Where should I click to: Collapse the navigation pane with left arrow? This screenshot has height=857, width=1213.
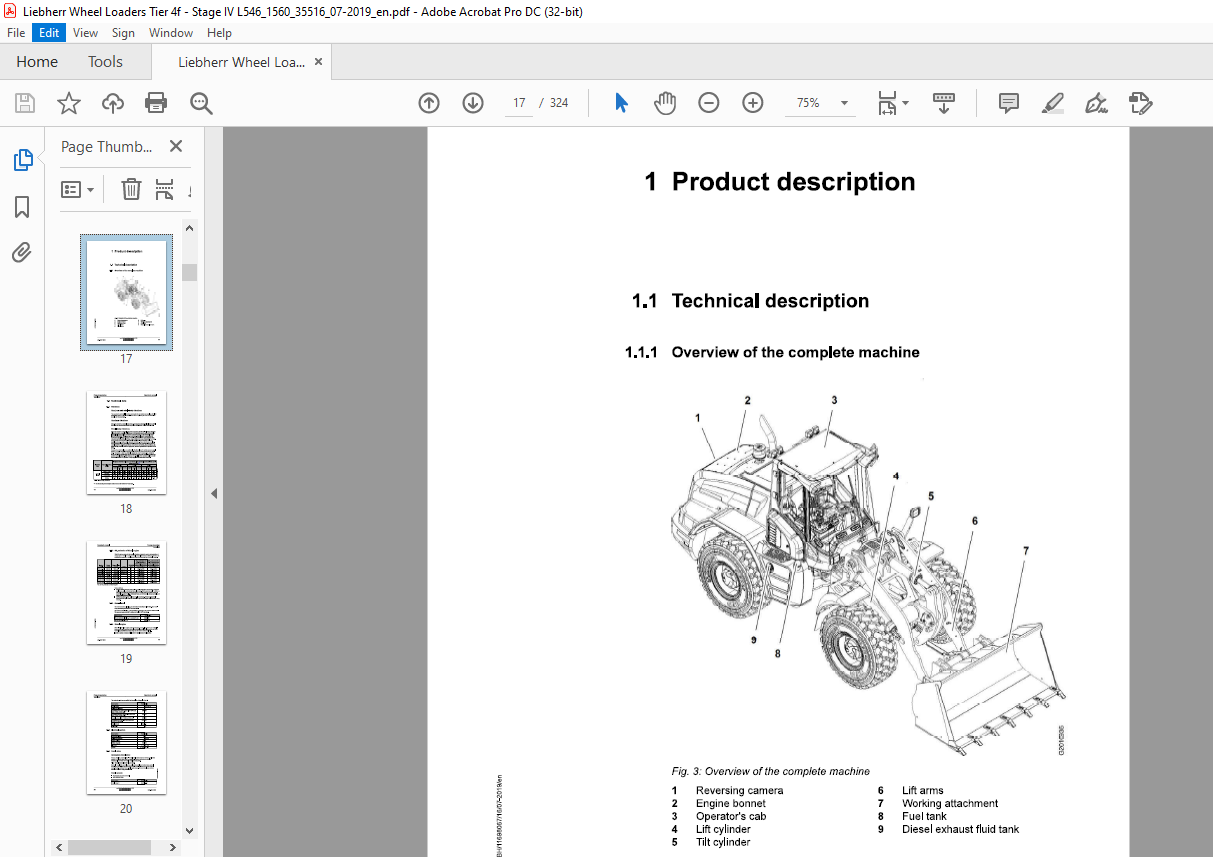click(213, 493)
